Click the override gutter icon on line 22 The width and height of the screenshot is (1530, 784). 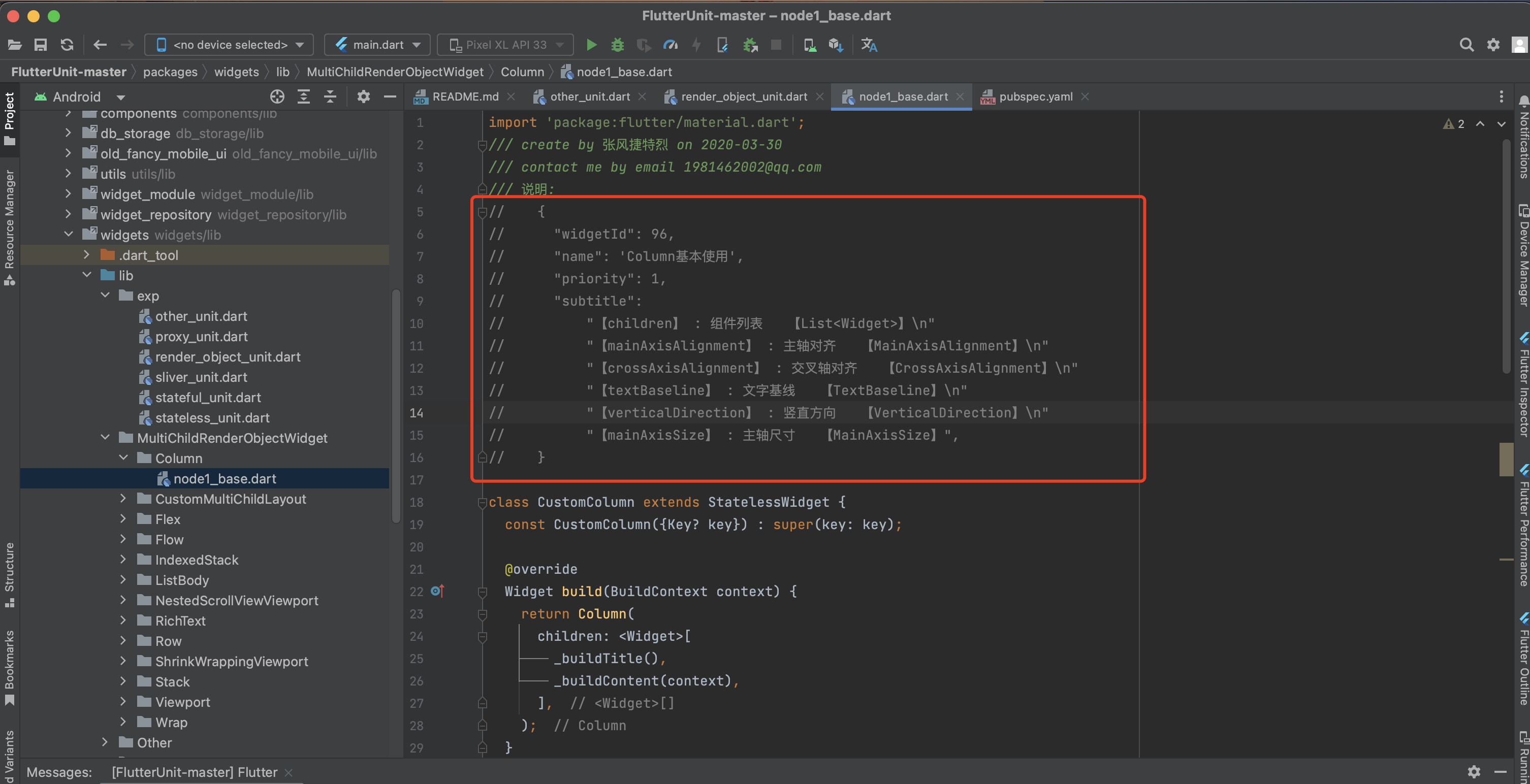click(x=437, y=591)
